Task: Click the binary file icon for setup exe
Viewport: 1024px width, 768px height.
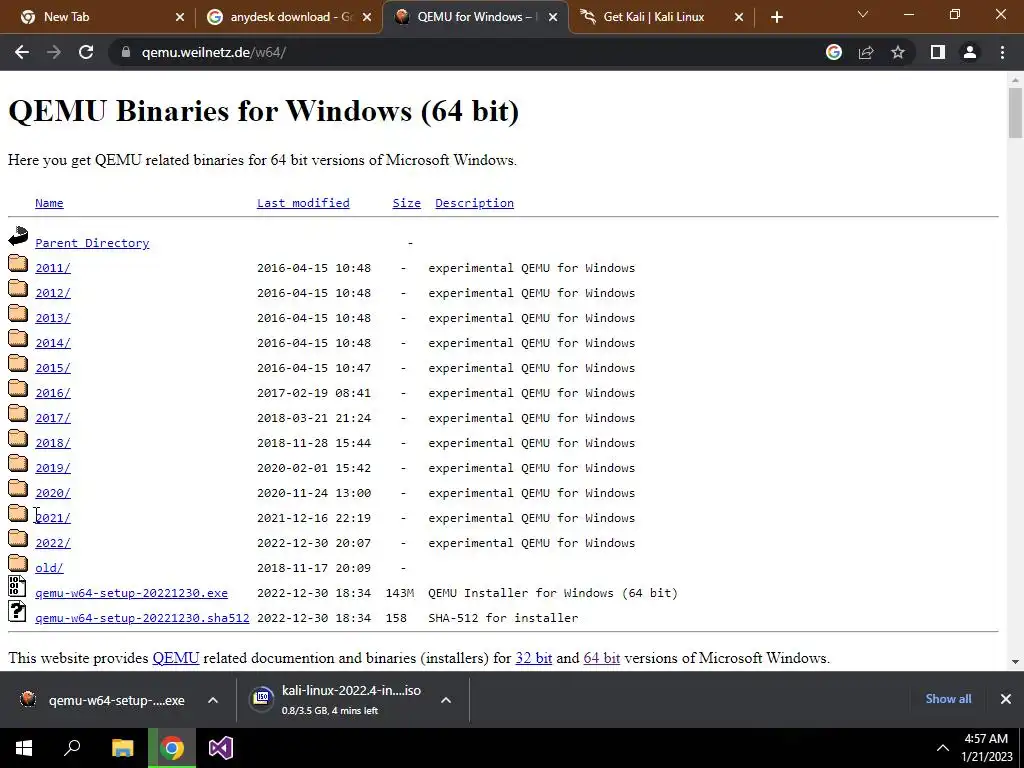Action: coord(17,586)
